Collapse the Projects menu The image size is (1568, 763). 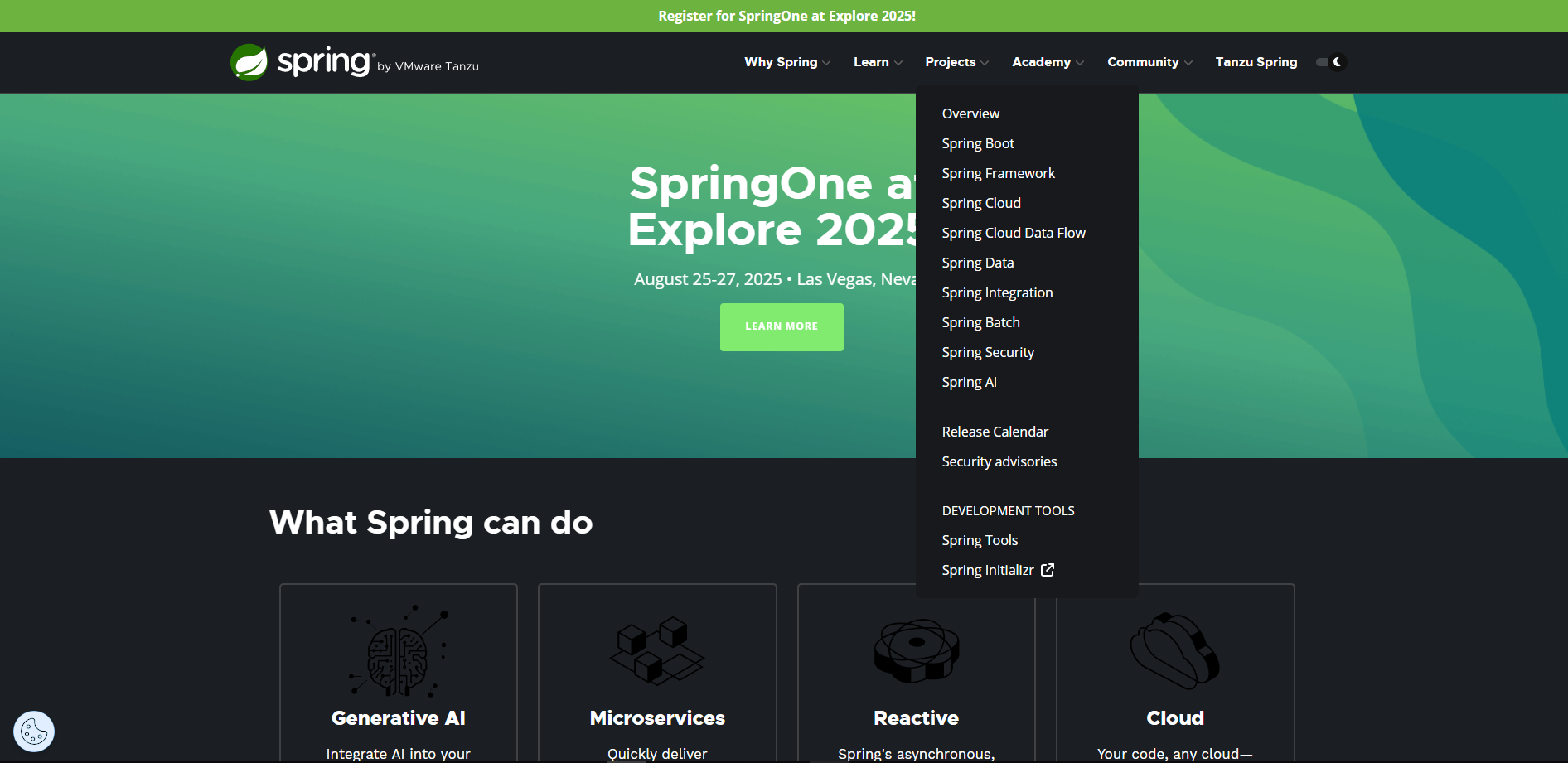tap(957, 62)
